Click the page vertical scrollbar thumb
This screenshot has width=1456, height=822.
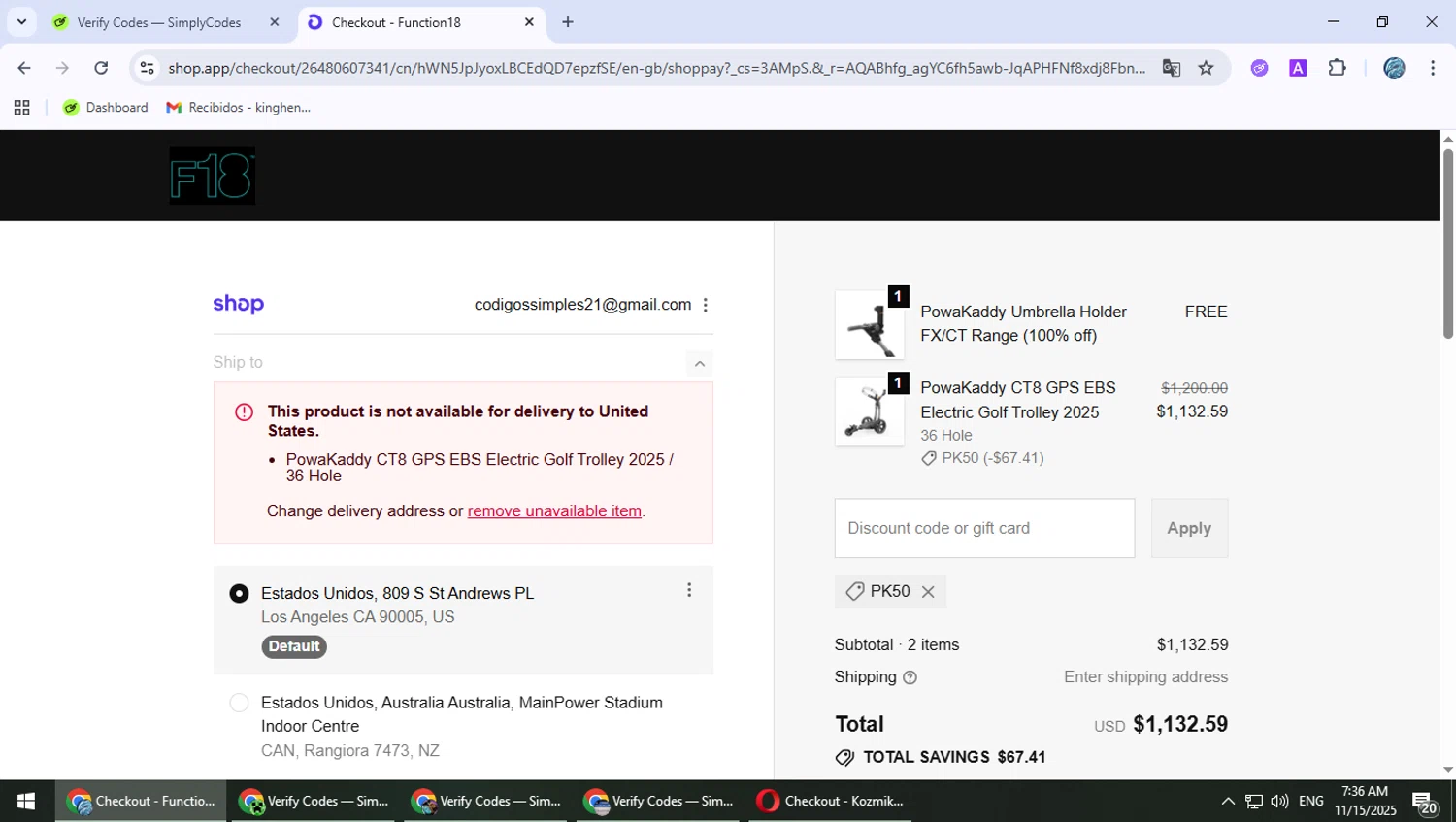point(1448,243)
